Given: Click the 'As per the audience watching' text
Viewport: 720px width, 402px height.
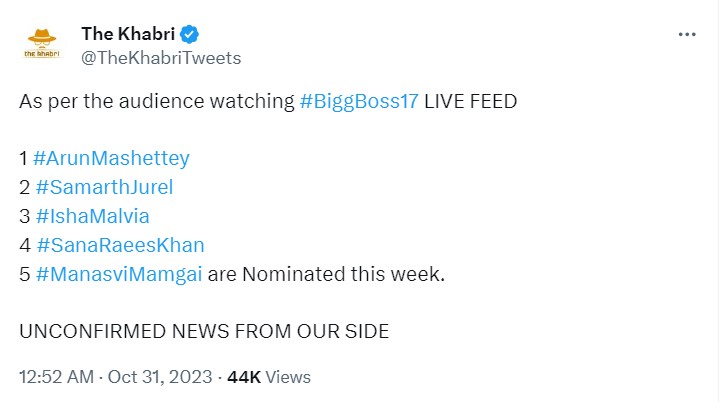Looking at the screenshot, I should point(156,103).
